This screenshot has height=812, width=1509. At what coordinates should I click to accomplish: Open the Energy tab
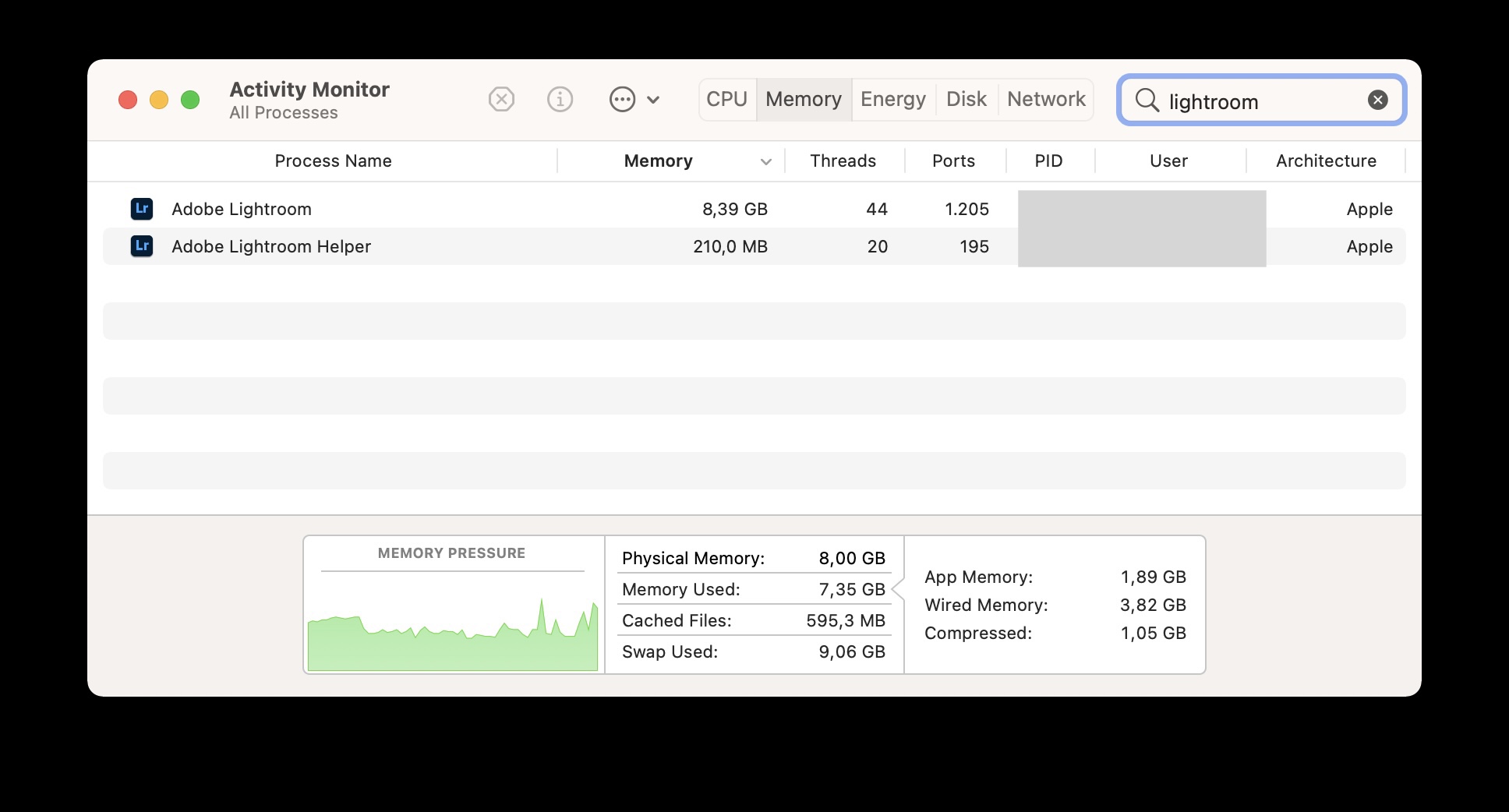(x=893, y=100)
